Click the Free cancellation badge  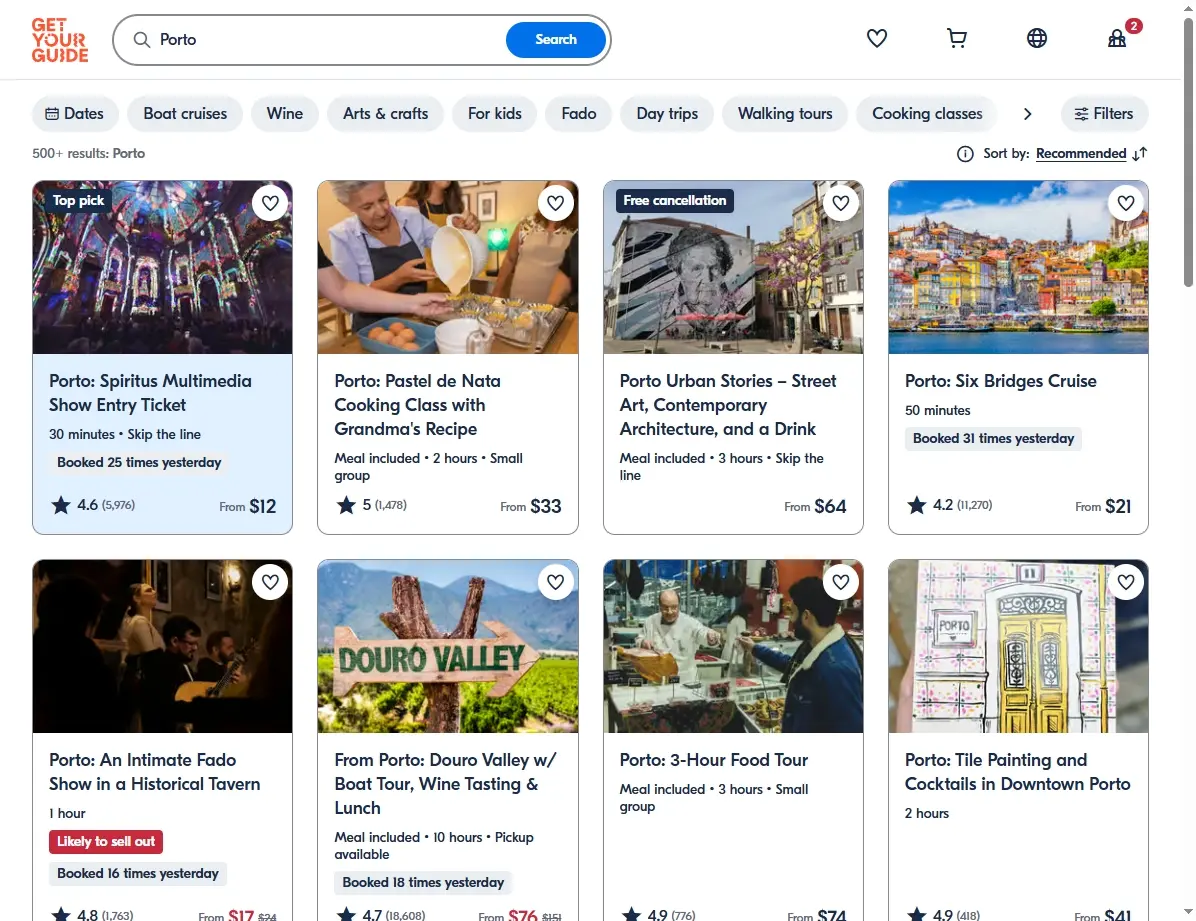coord(674,201)
